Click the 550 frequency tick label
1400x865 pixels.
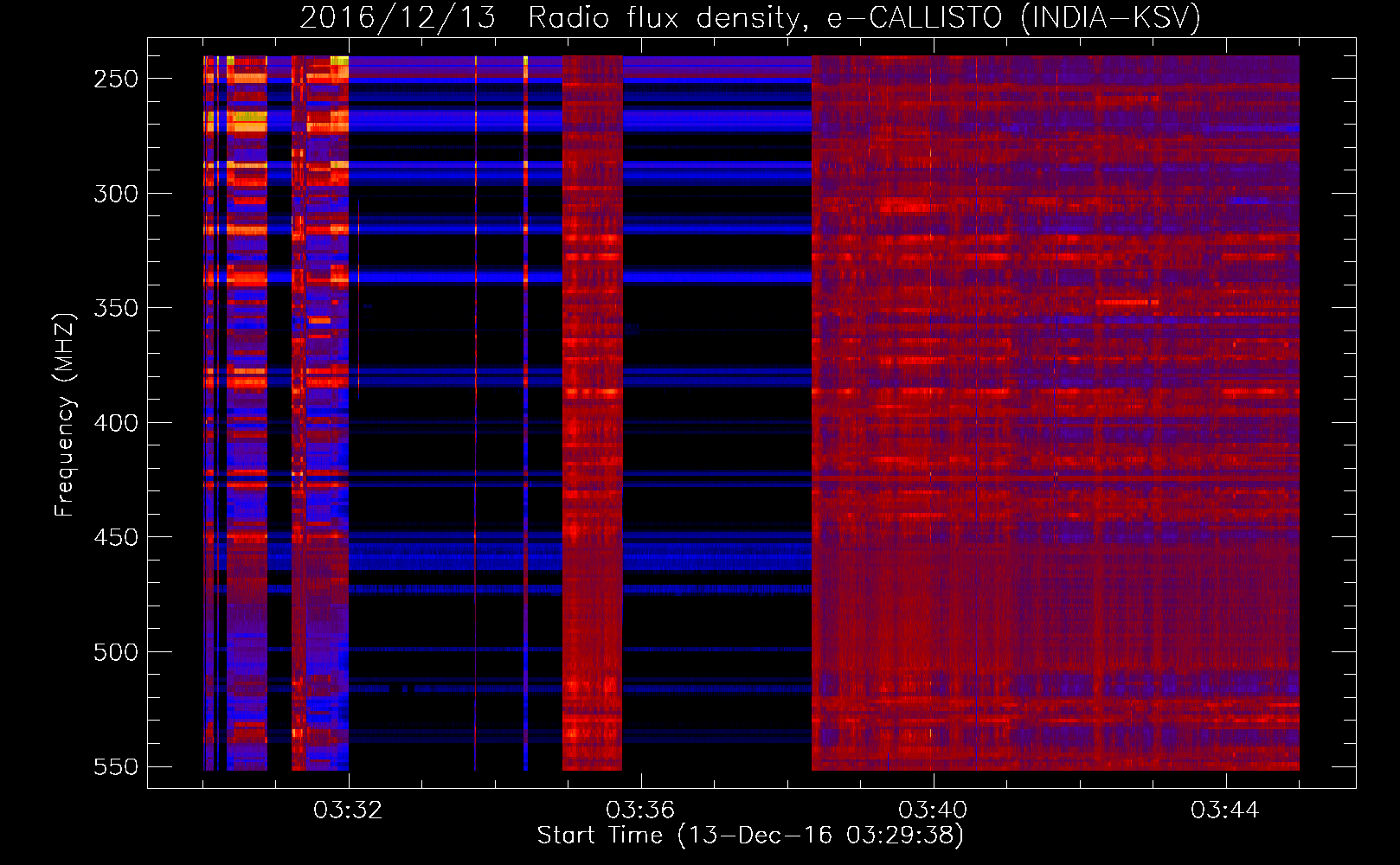(116, 766)
